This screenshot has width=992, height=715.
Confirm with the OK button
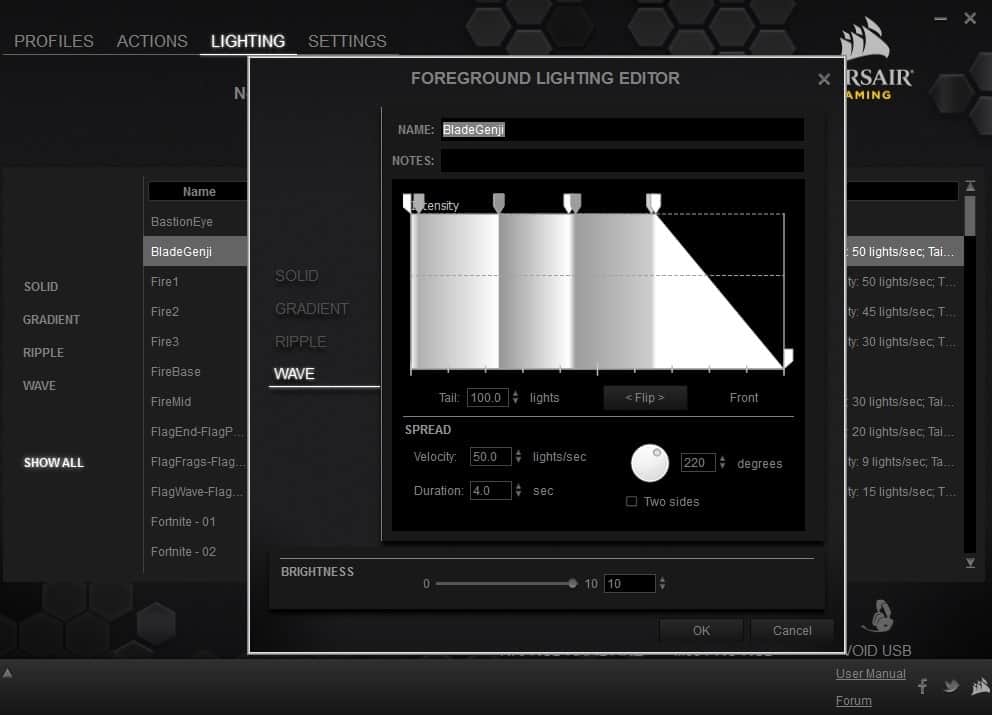pyautogui.click(x=701, y=630)
